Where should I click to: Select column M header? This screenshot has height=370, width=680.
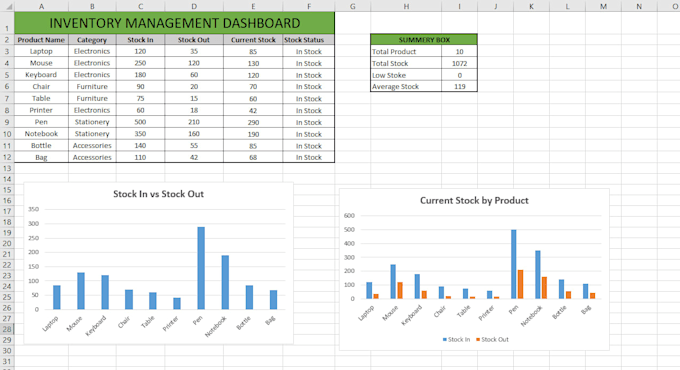(x=603, y=6)
